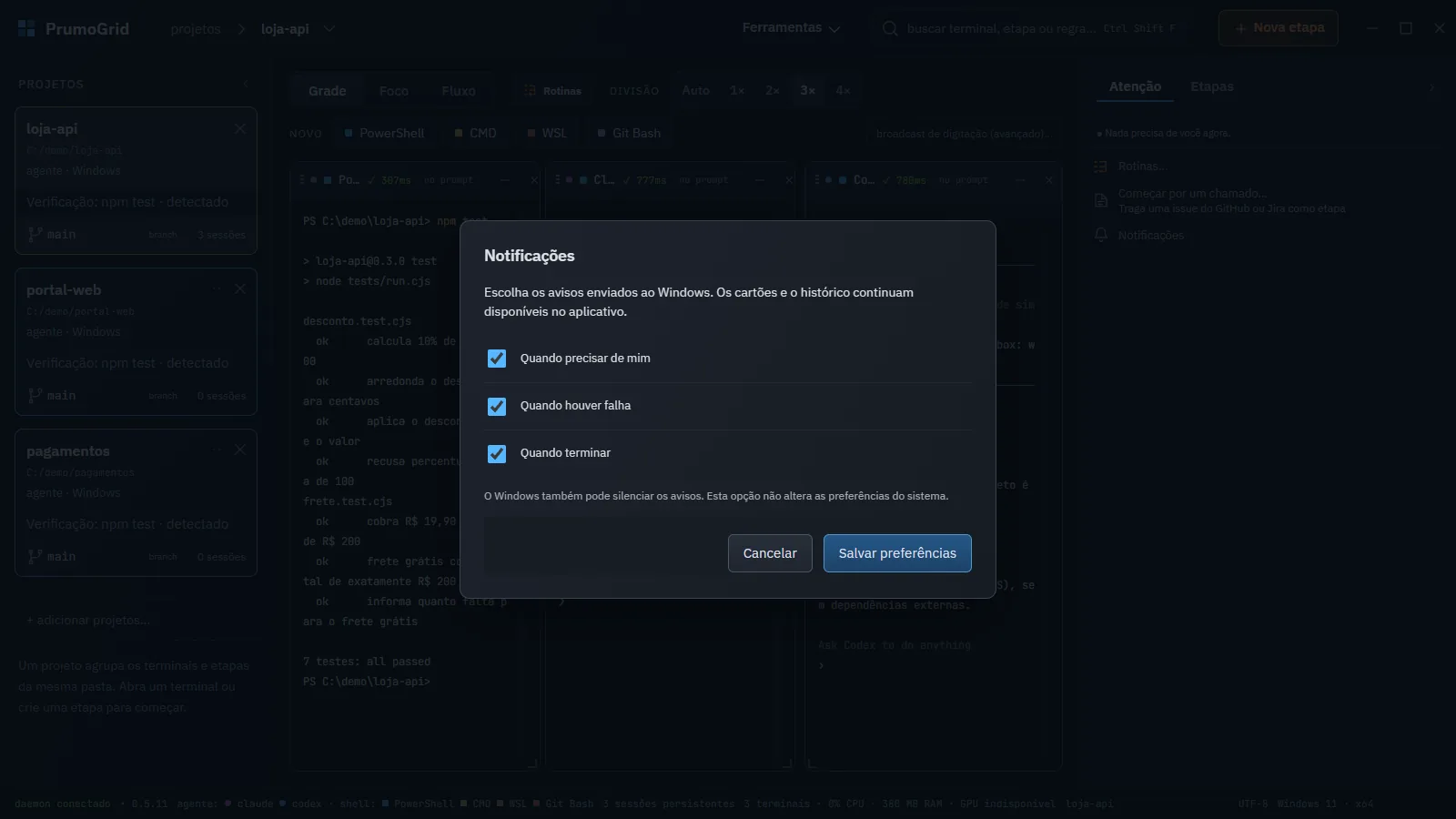Image resolution: width=1456 pixels, height=819 pixels.
Task: Grab the drag handle of Po... terminal
Action: (302, 180)
